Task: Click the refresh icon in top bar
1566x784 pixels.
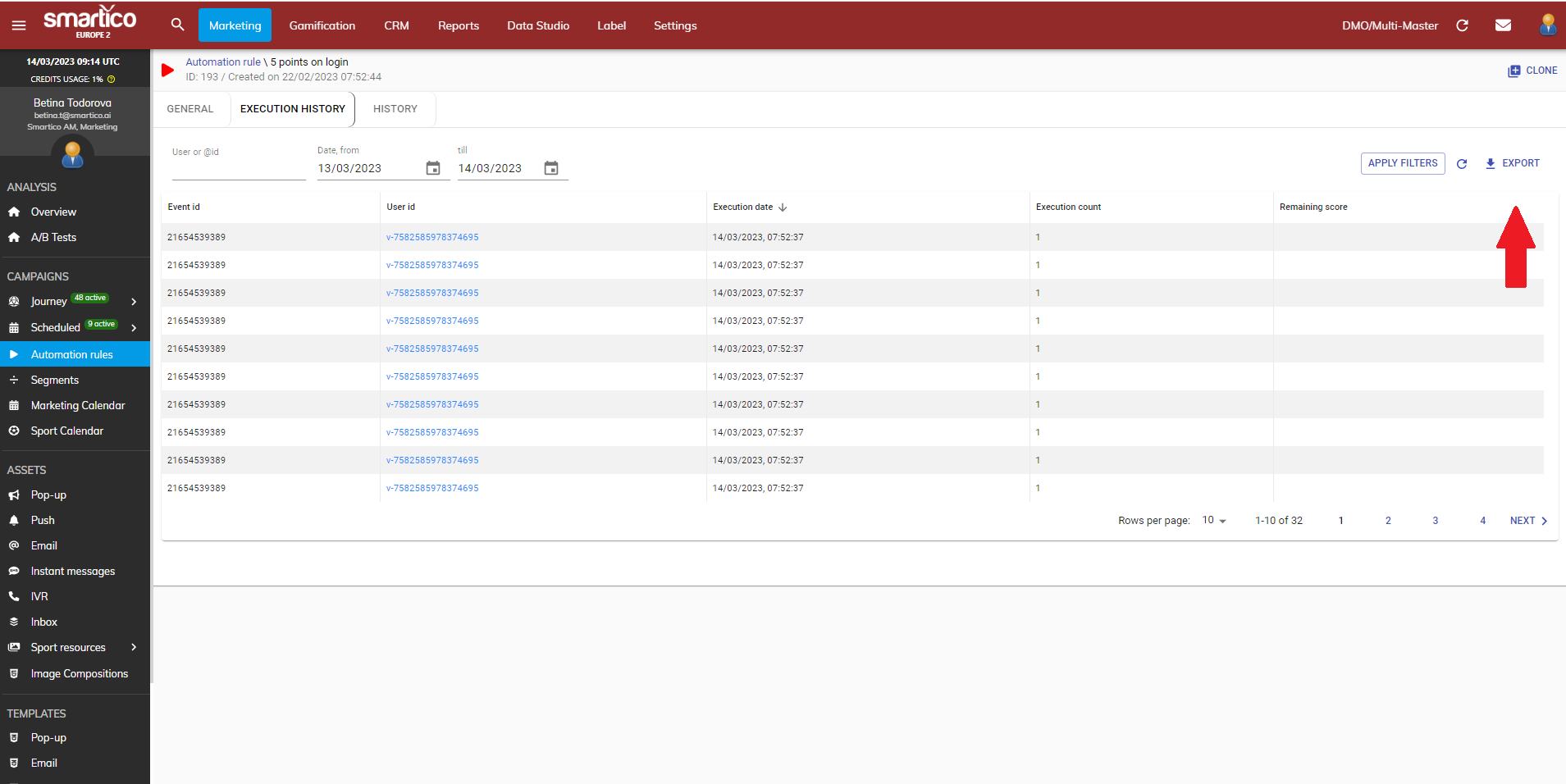Action: pyautogui.click(x=1462, y=25)
